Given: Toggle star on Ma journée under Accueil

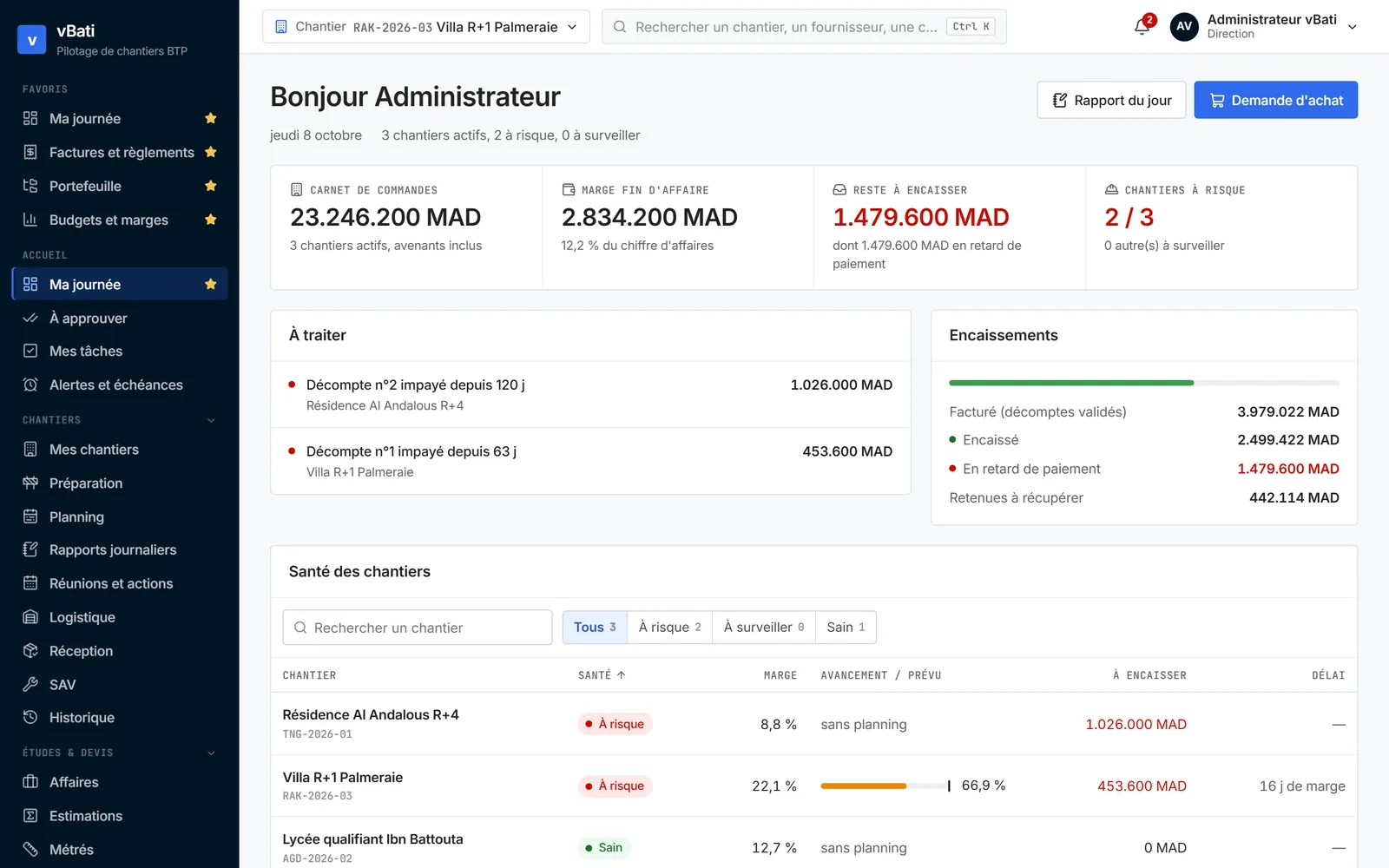Looking at the screenshot, I should 210,284.
